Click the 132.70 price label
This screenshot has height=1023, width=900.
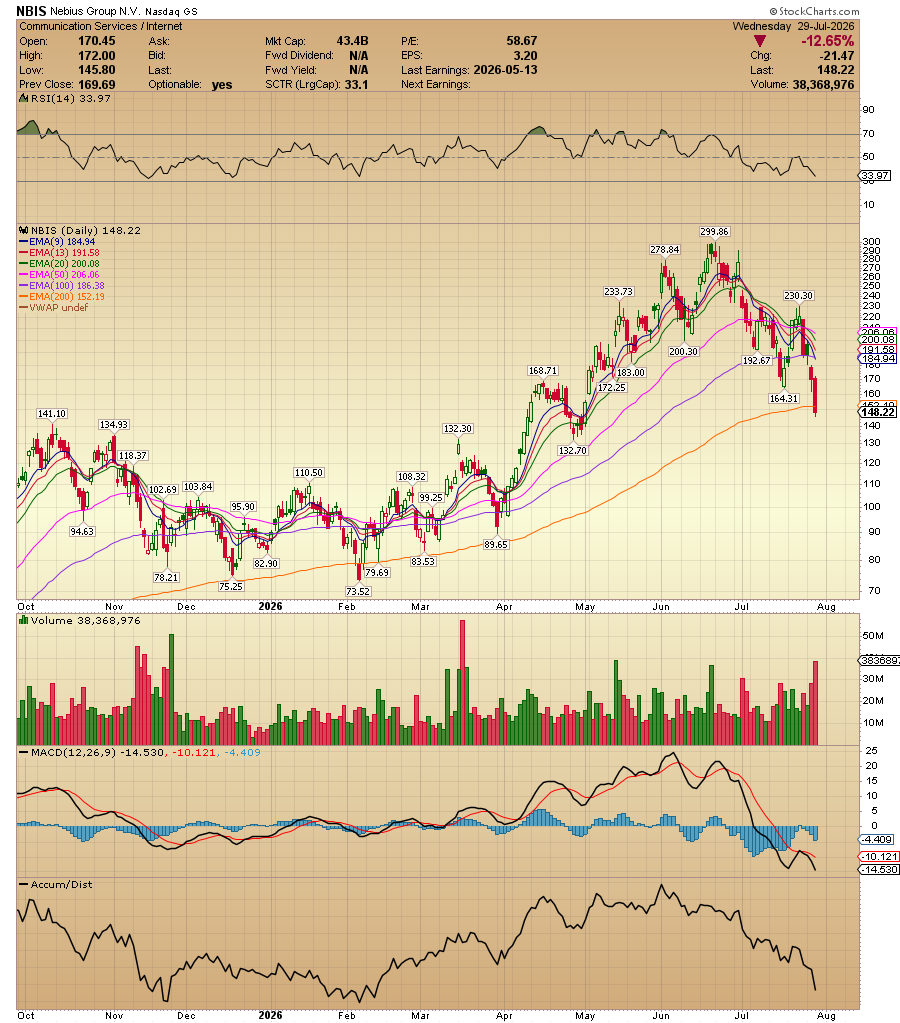(572, 450)
